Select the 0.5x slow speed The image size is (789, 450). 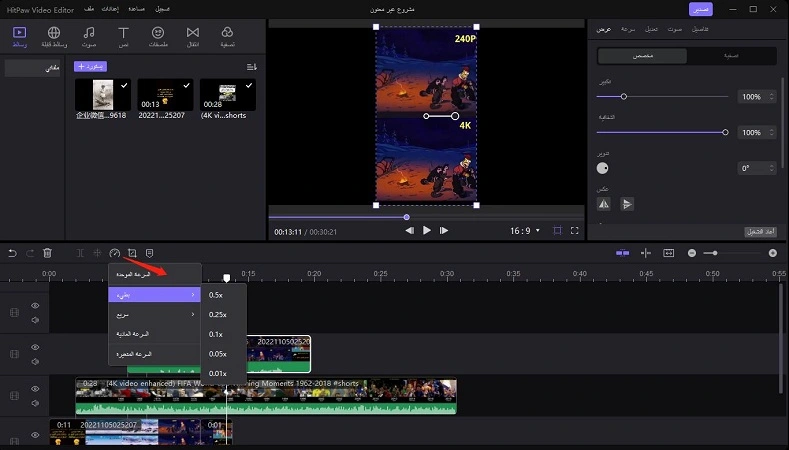click(x=224, y=295)
